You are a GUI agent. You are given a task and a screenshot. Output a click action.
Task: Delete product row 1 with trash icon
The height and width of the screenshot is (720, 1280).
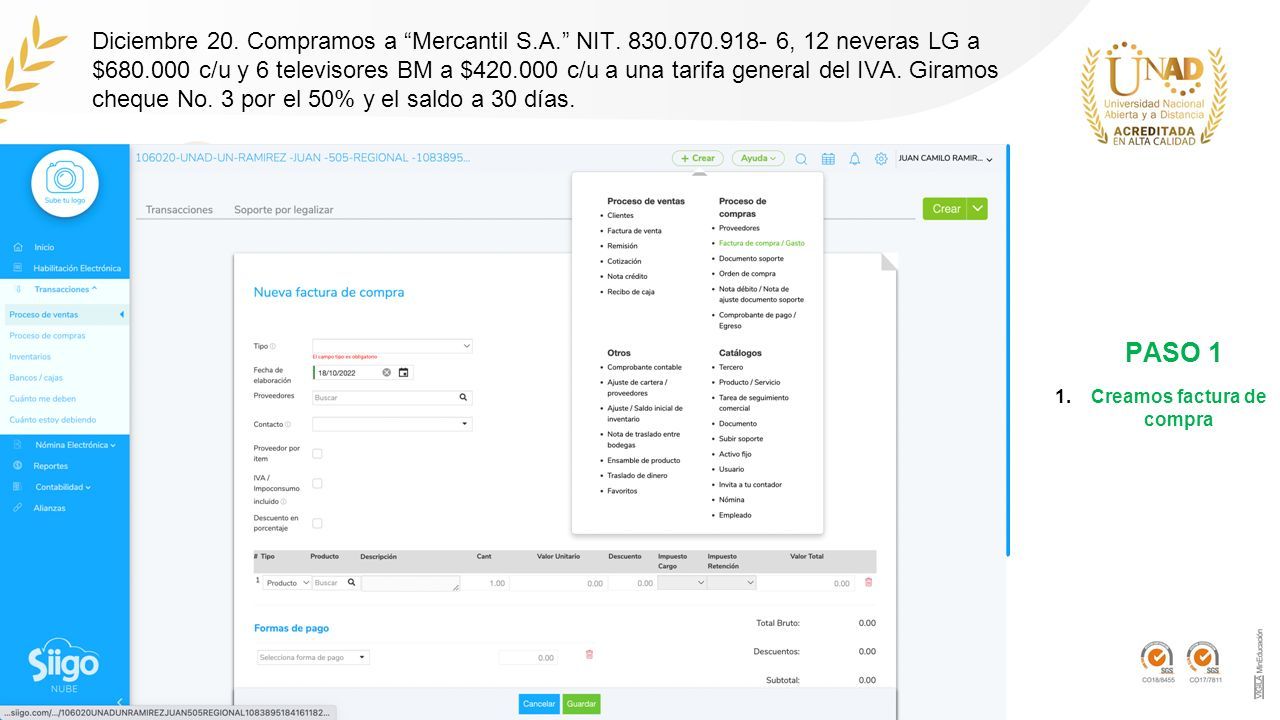[x=868, y=582]
